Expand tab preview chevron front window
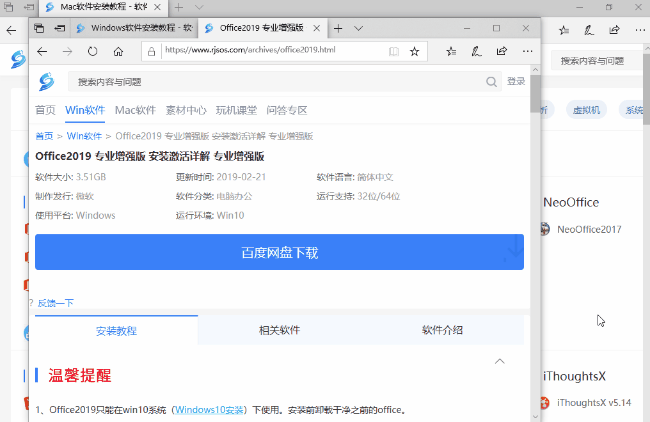Screen dimensions: 650x422 click(359, 29)
